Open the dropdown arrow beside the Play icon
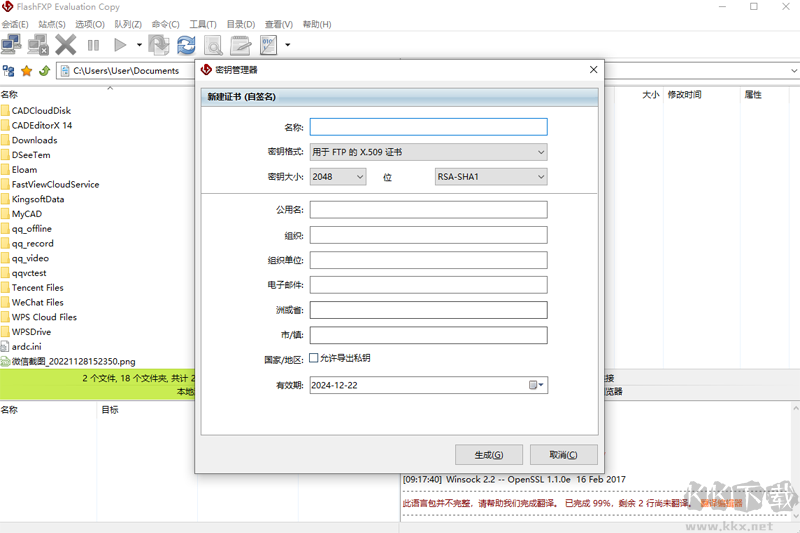This screenshot has height=533, width=800. click(139, 45)
